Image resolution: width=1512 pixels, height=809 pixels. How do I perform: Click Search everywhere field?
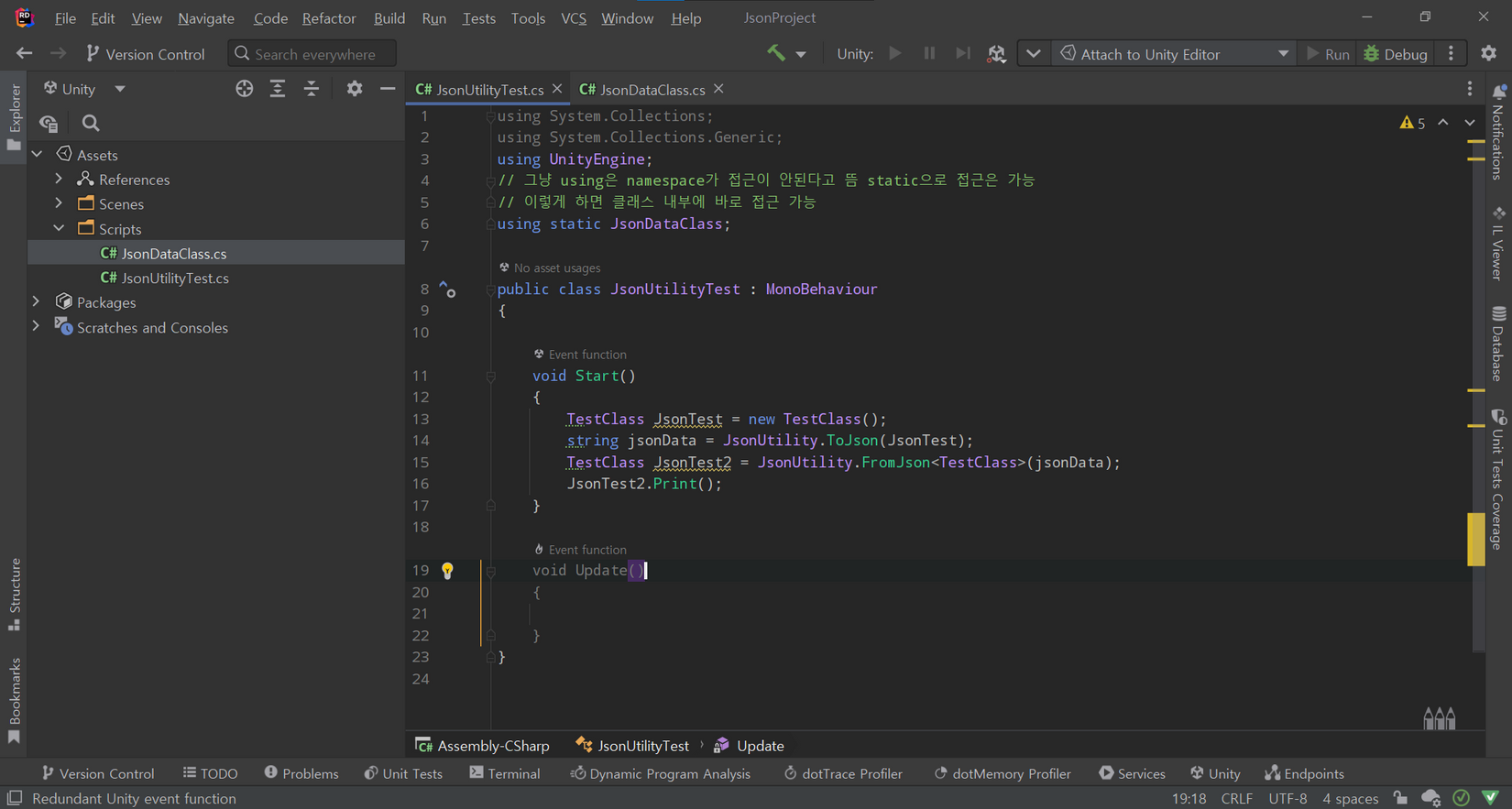click(x=312, y=54)
